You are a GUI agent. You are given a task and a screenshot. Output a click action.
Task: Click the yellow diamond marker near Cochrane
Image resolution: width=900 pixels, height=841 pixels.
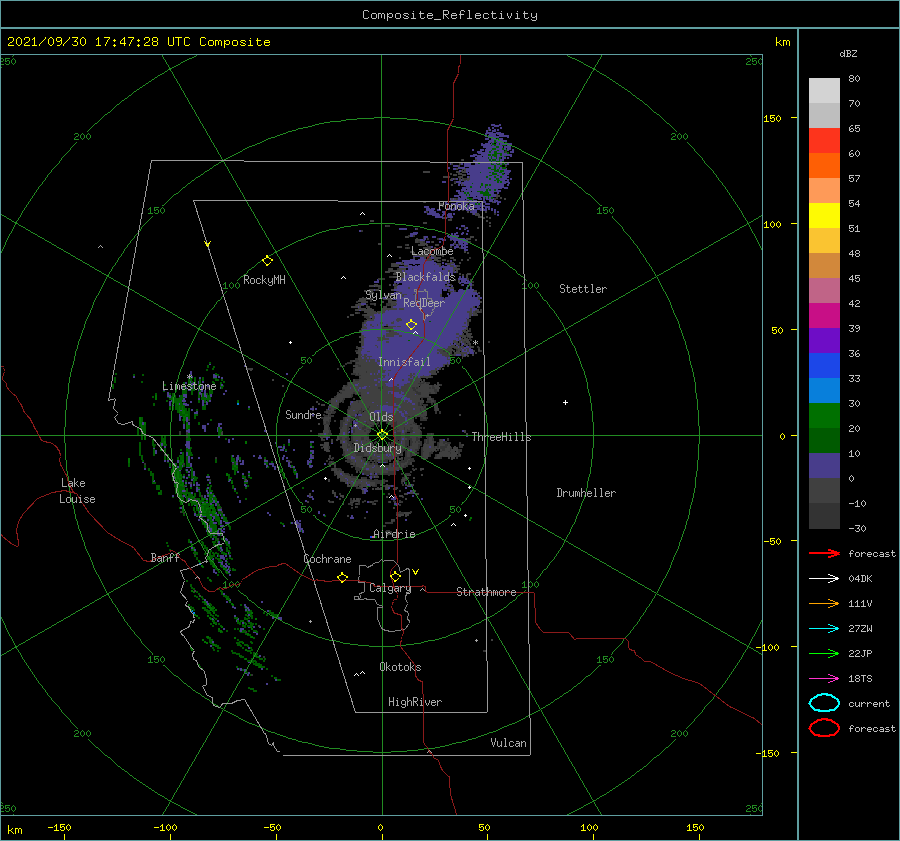point(343,577)
